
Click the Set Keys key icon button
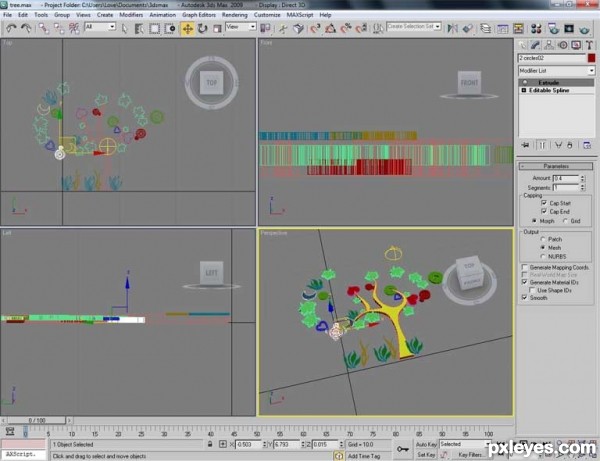403,449
